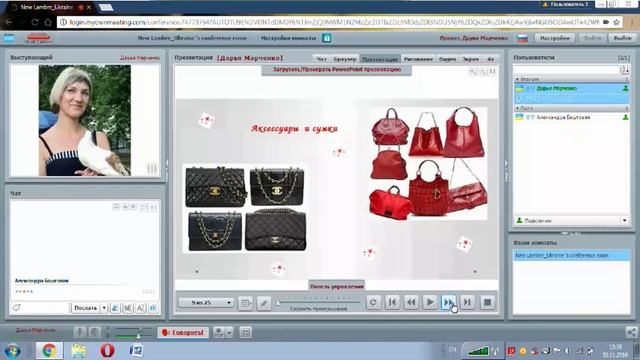Select 'New Lambre_Ukraine's conference room' in rooms list
Image resolution: width=640 pixels, height=360 pixels.
571,256
